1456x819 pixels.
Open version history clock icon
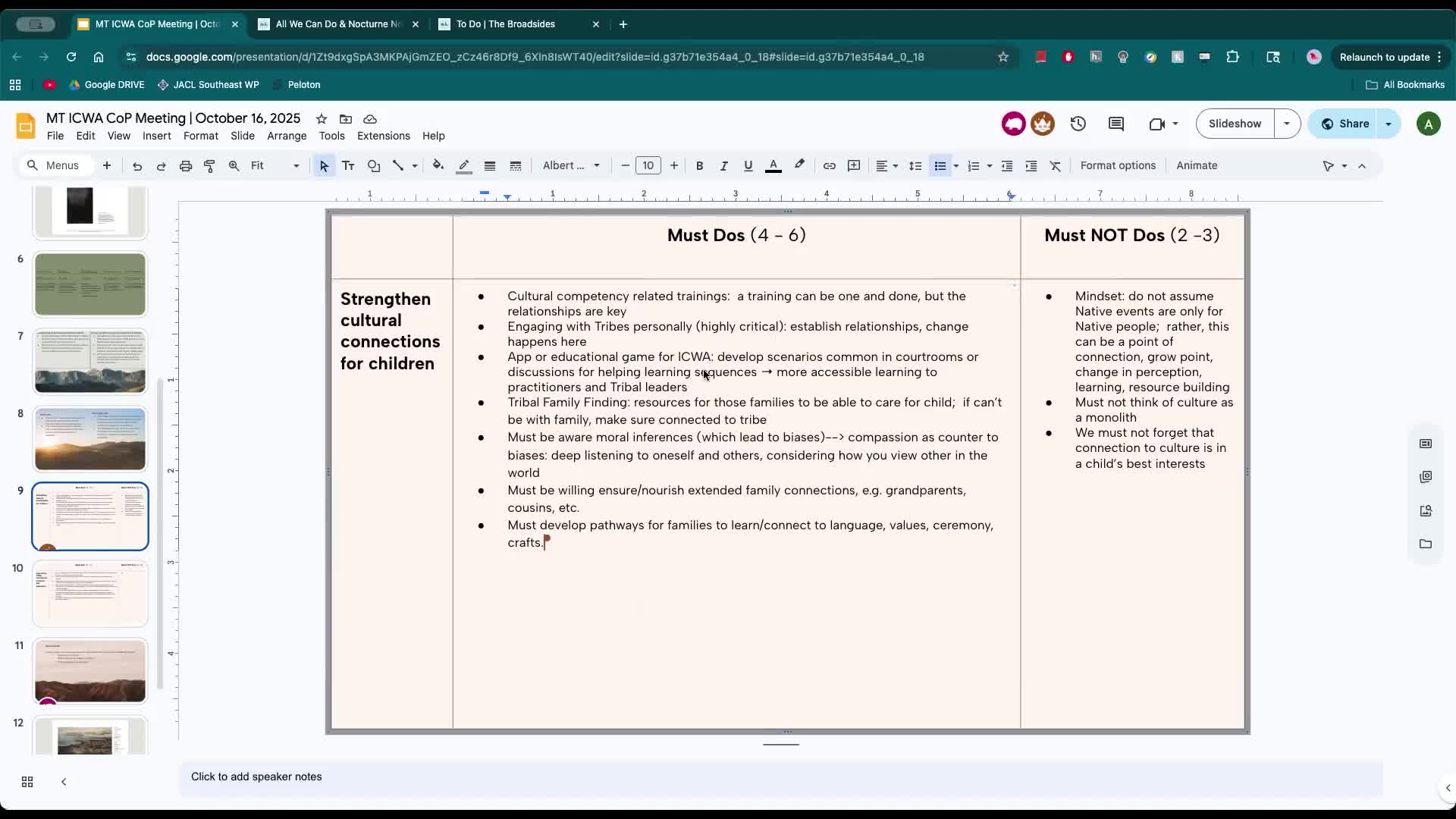click(1078, 124)
